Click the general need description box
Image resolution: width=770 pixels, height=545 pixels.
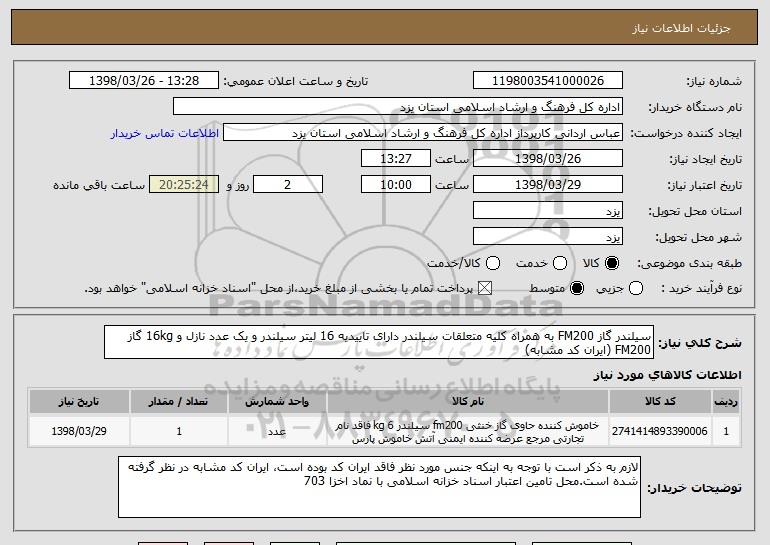tap(379, 342)
